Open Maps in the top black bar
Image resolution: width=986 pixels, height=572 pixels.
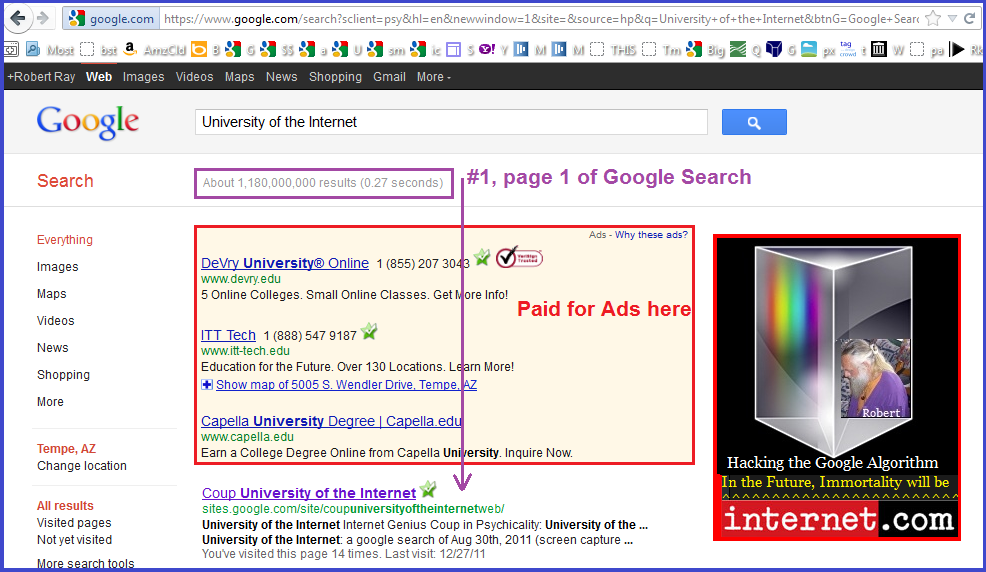[240, 77]
